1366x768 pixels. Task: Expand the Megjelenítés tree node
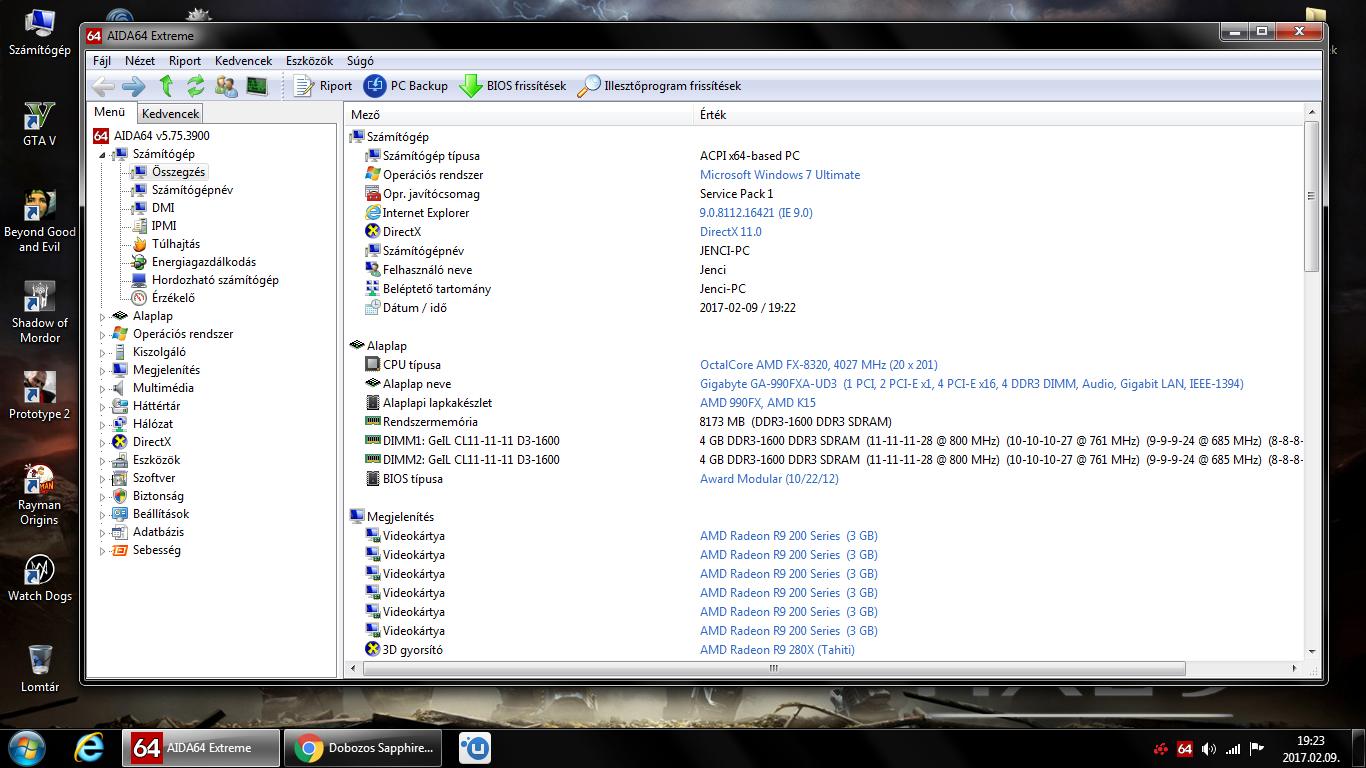click(102, 371)
